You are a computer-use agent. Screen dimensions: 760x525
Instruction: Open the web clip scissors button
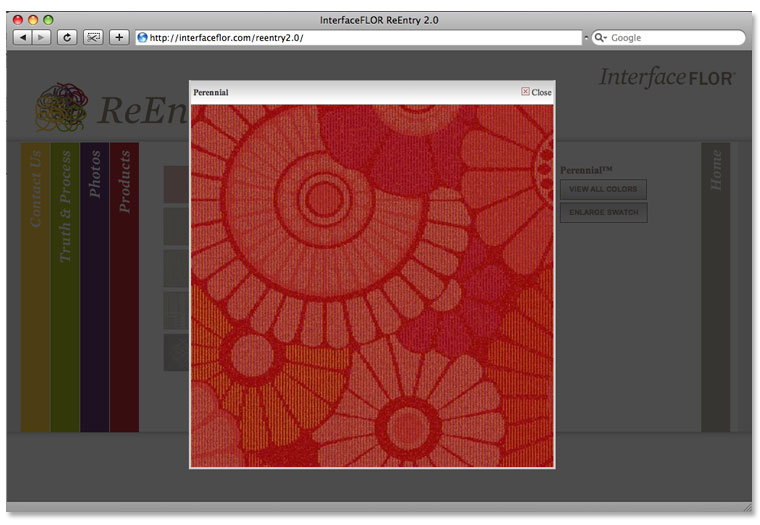(x=93, y=37)
